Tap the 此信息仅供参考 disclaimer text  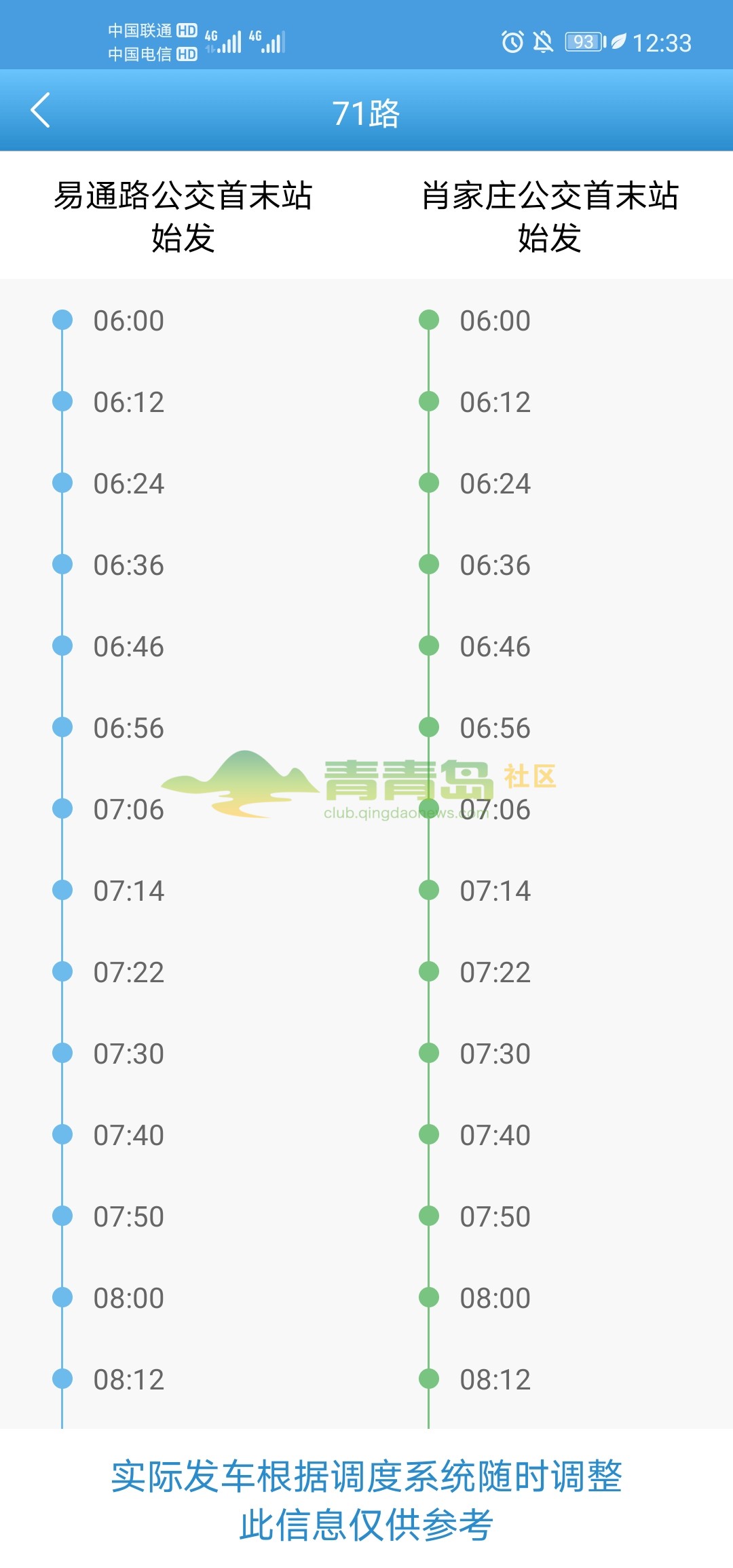click(x=366, y=1525)
